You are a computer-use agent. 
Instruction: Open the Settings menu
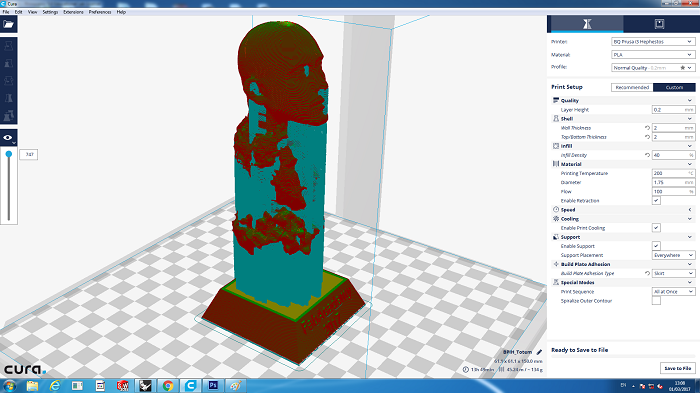click(x=50, y=12)
